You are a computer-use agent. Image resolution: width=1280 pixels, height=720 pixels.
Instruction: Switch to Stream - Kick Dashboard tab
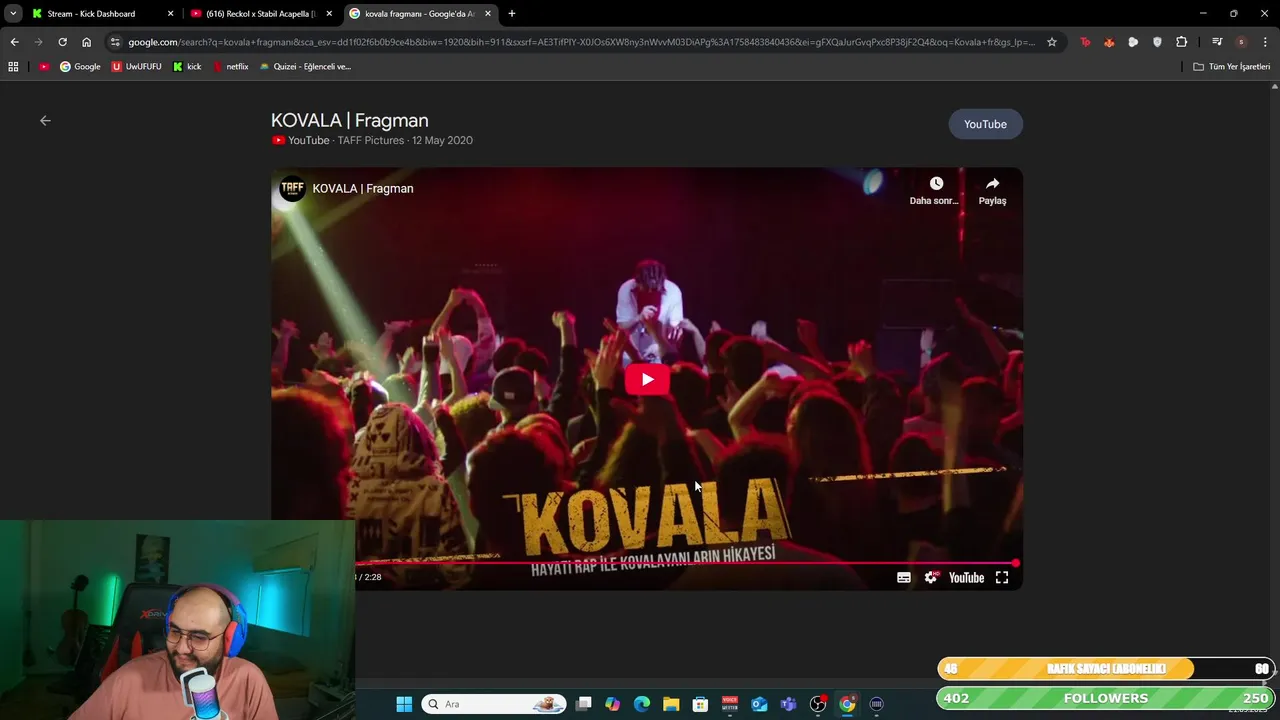point(102,14)
